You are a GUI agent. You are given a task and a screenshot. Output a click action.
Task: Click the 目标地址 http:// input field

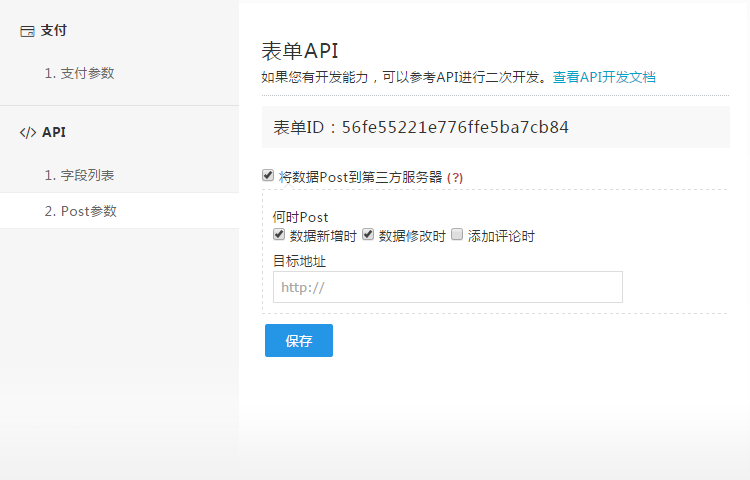click(447, 287)
